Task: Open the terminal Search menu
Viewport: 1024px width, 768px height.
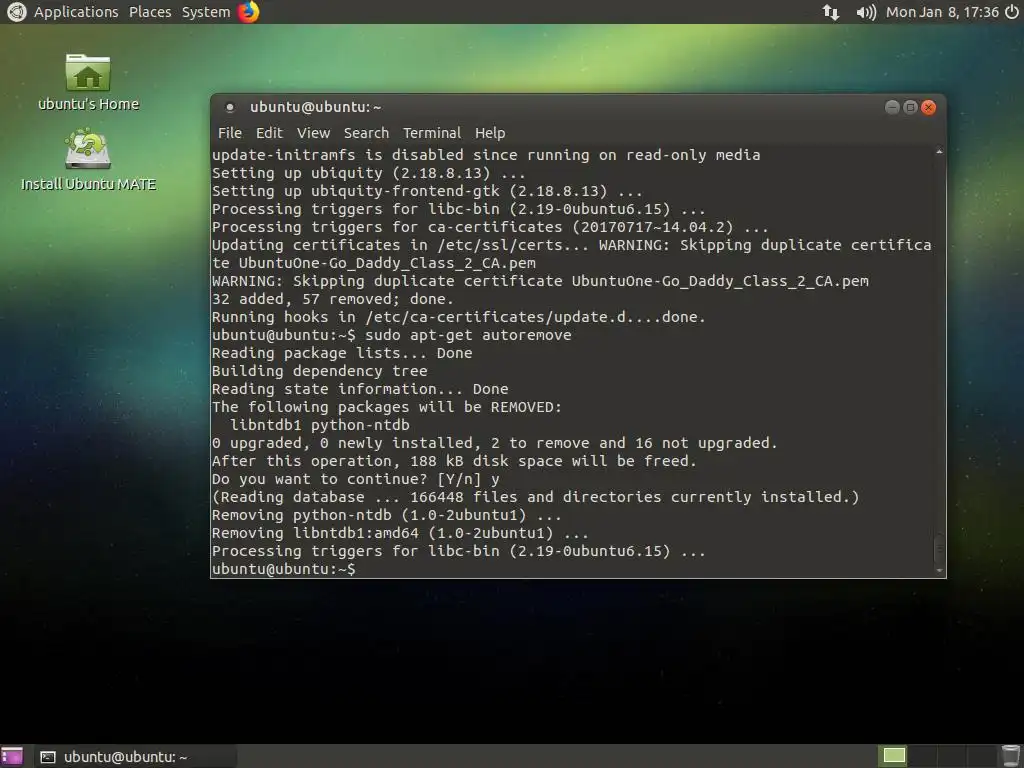Action: (x=366, y=133)
